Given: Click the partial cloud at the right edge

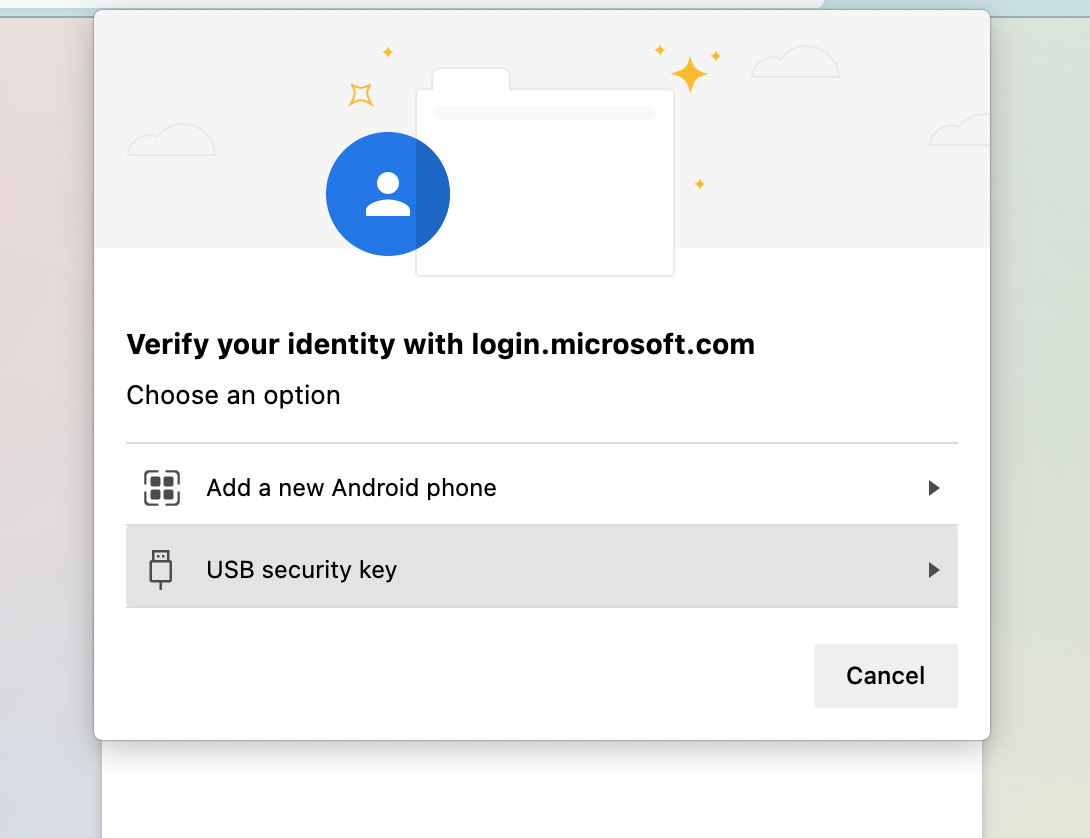Looking at the screenshot, I should point(962,132).
